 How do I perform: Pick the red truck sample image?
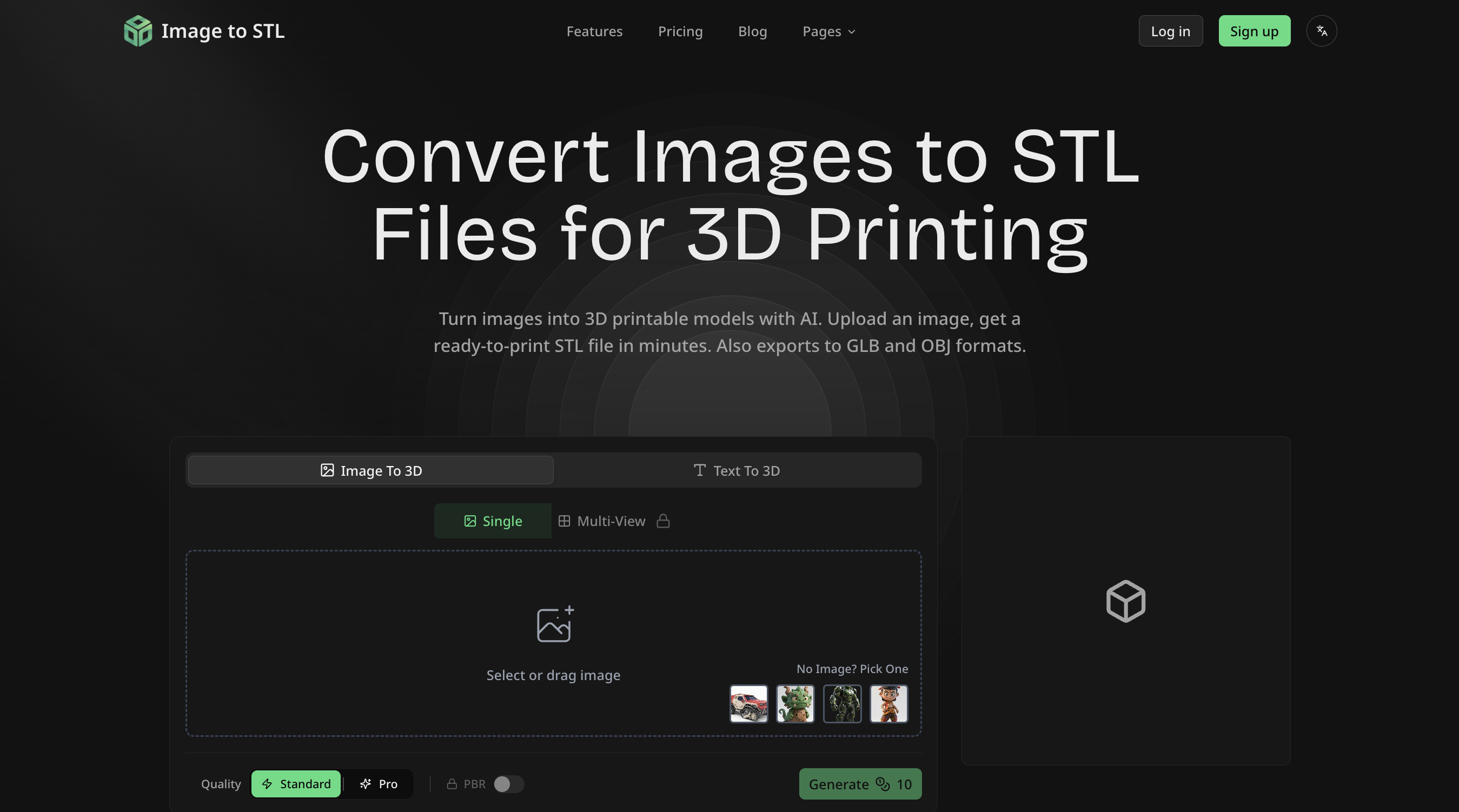coord(748,704)
